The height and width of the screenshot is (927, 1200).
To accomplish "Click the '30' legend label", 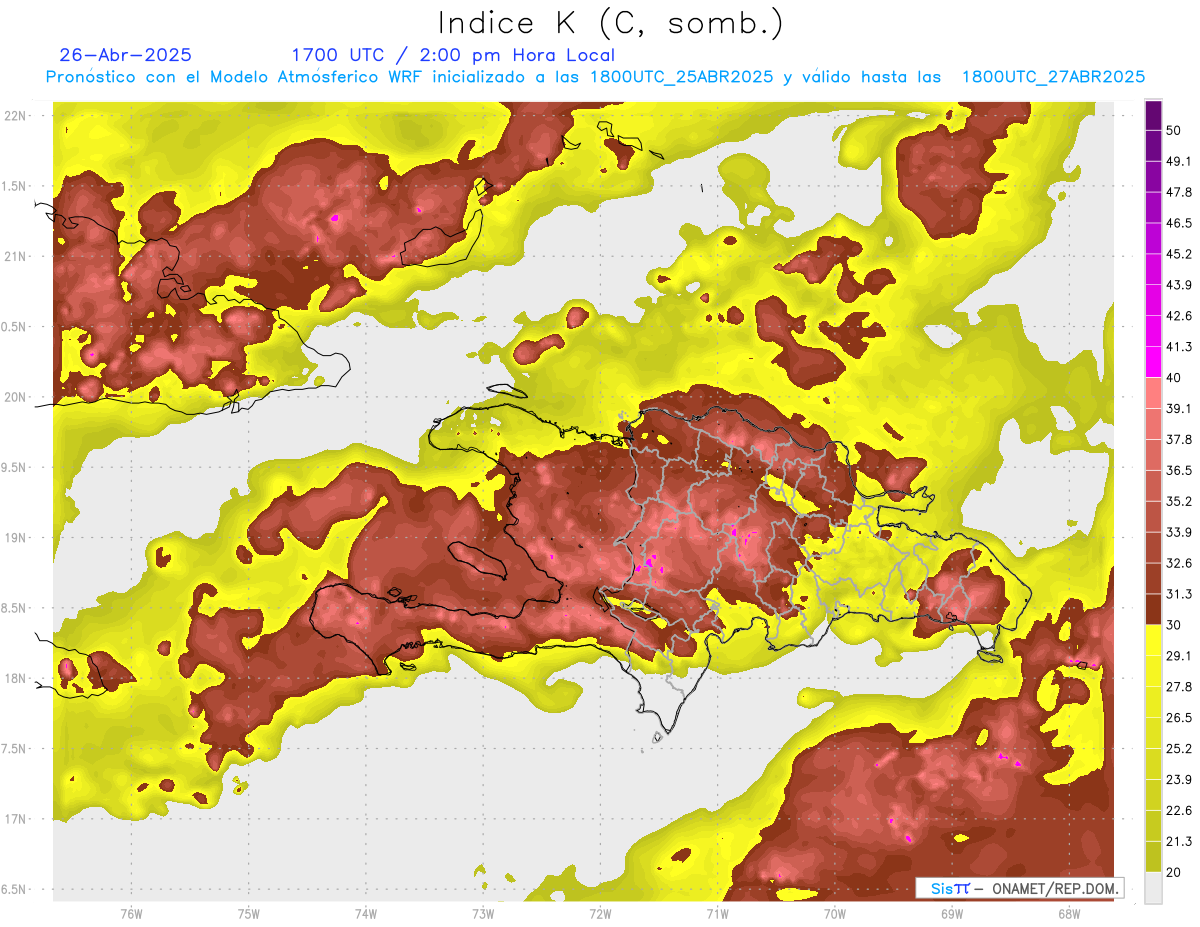I will coord(1175,625).
